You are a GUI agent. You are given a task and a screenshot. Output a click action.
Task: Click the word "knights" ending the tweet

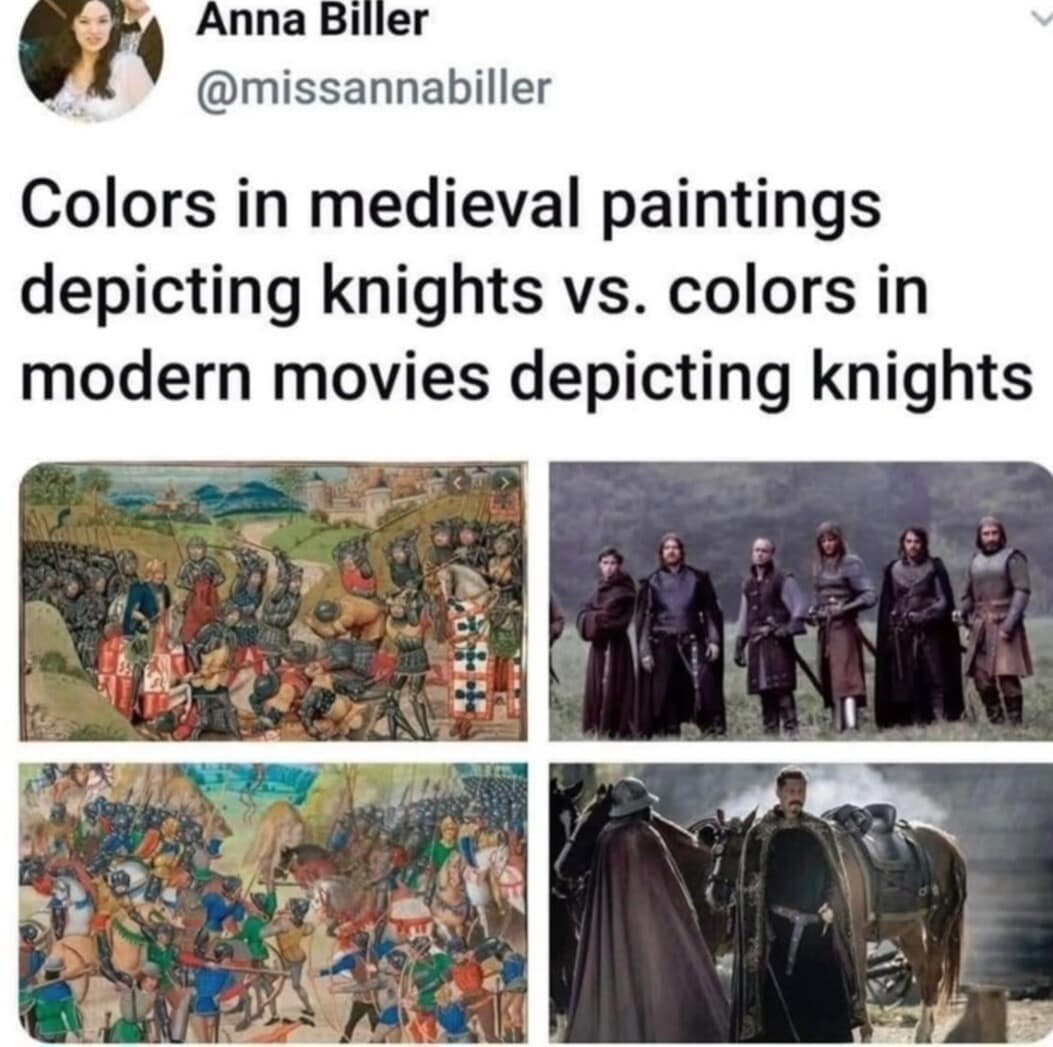923,377
